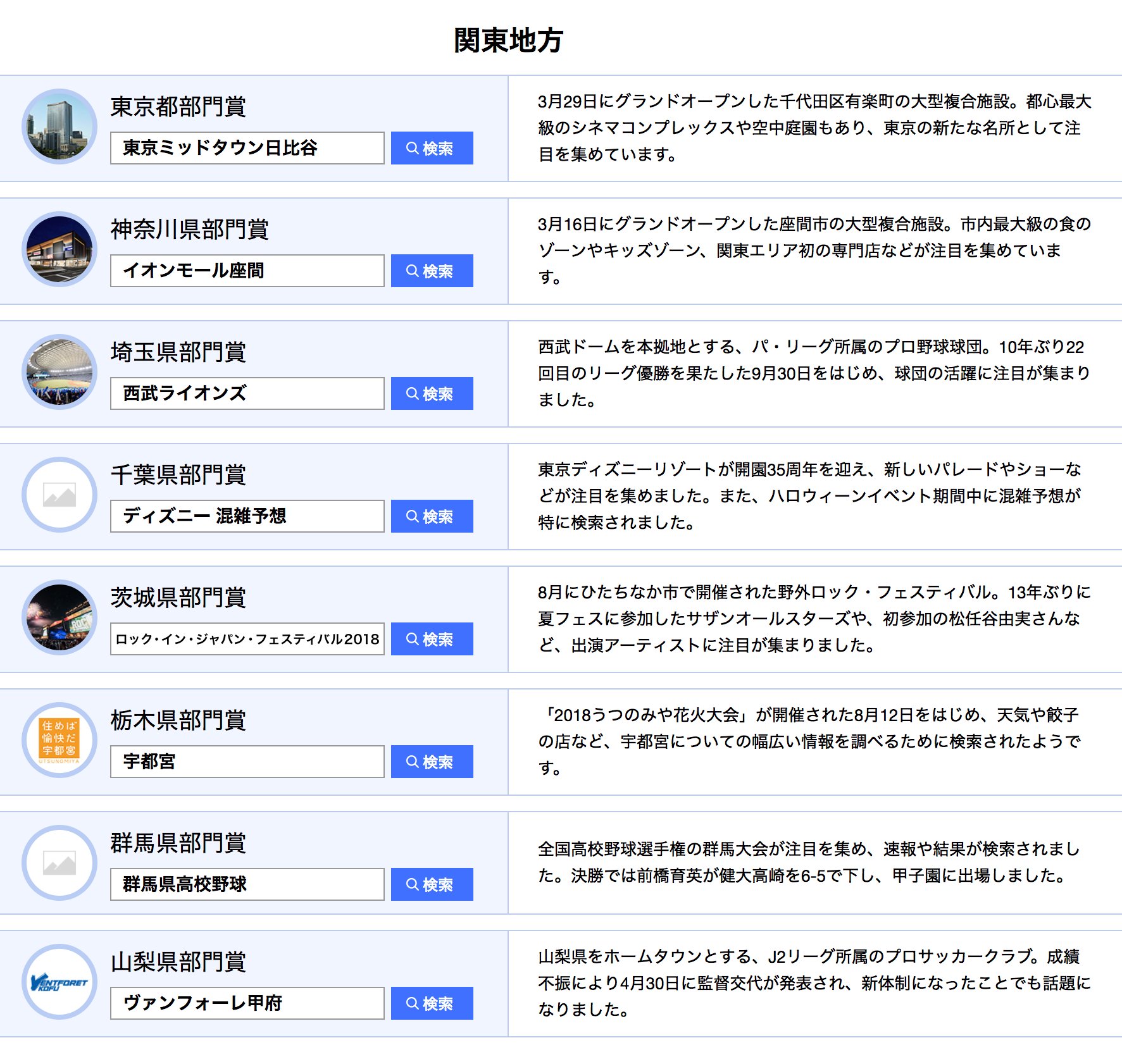Image resolution: width=1122 pixels, height=1064 pixels.
Task: Select the 西武ライオンズ search field
Action: tap(247, 393)
